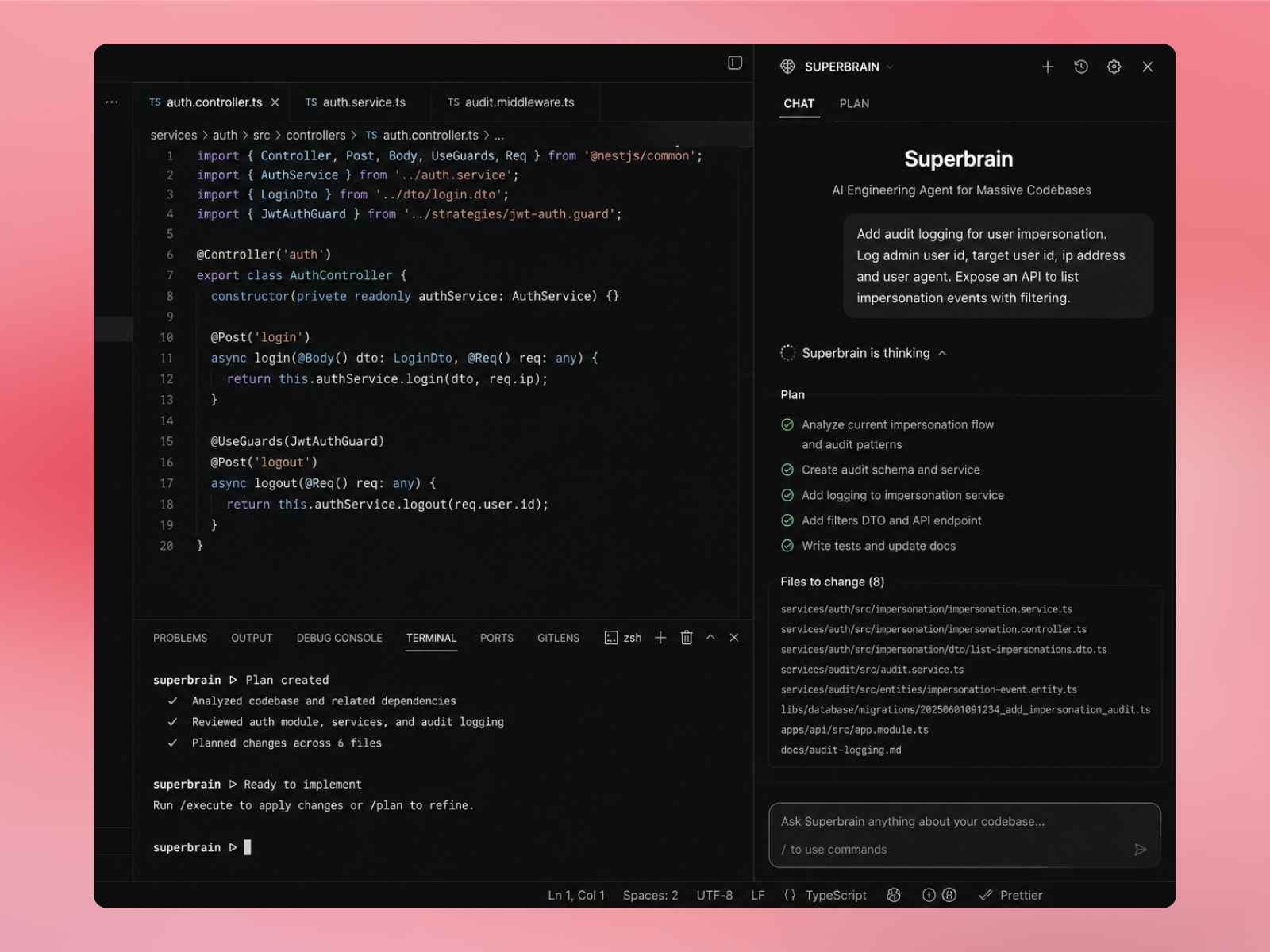Switch to the PLAN tab
Image resolution: width=1270 pixels, height=952 pixels.
[x=854, y=103]
